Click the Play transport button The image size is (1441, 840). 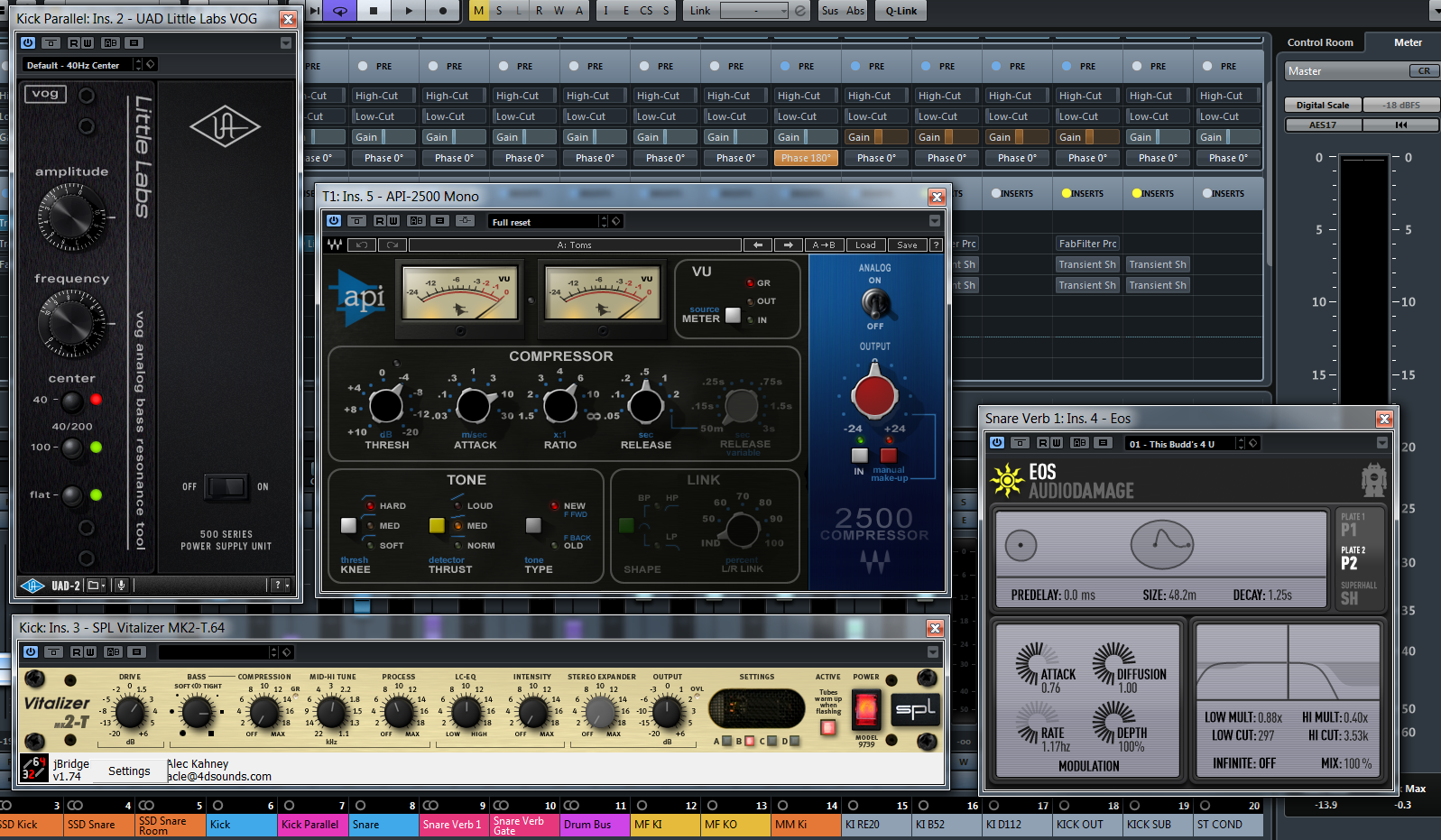(408, 11)
